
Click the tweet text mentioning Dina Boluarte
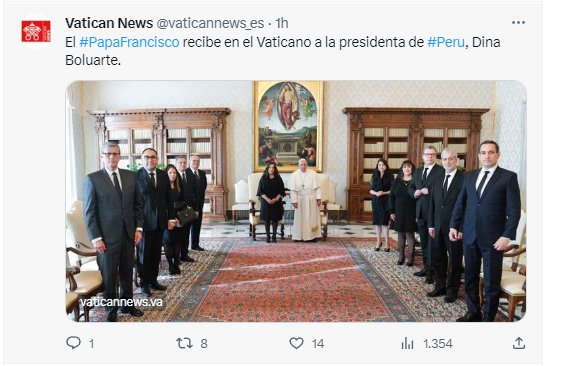283,51
